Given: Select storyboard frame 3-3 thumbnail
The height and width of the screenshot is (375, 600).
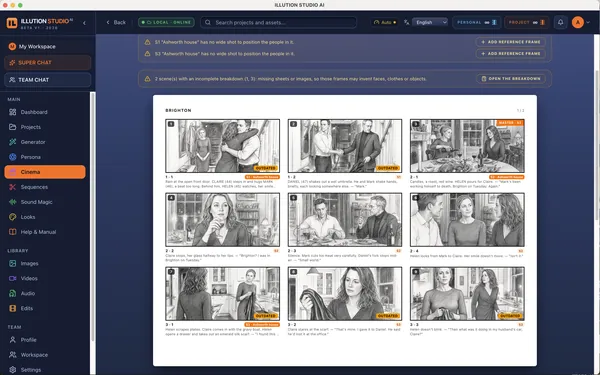Looking at the screenshot, I should pyautogui.click(x=467, y=293).
